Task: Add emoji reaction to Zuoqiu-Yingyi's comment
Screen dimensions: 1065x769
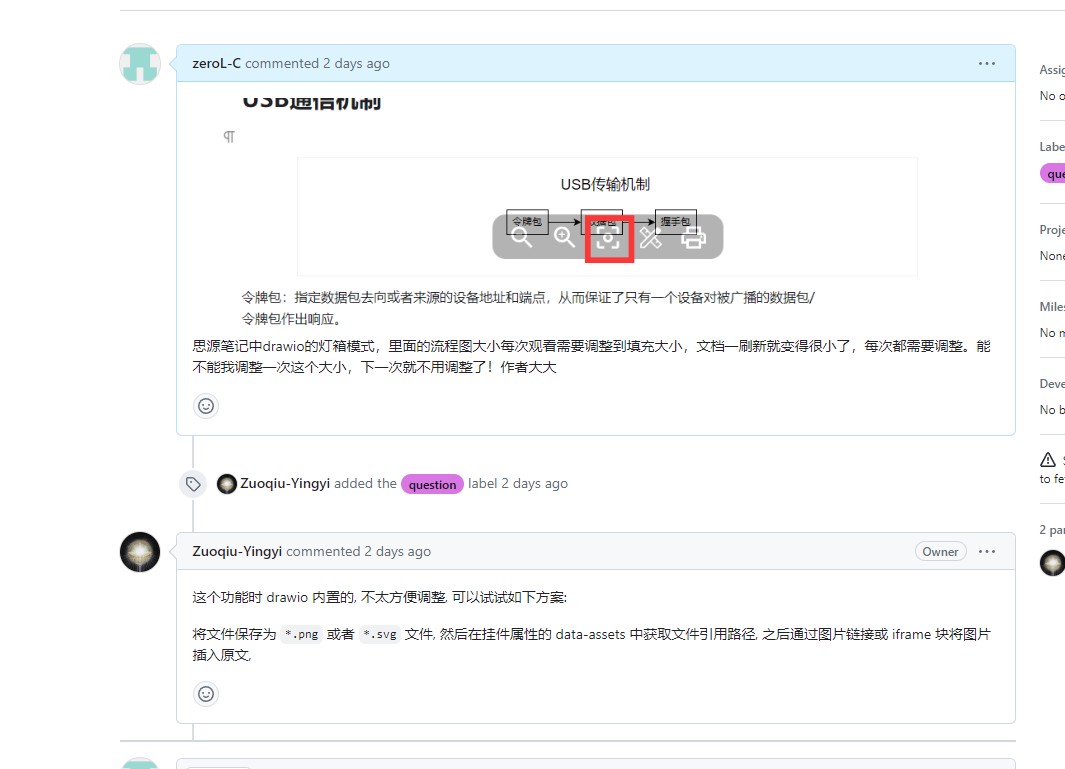Action: pos(206,694)
